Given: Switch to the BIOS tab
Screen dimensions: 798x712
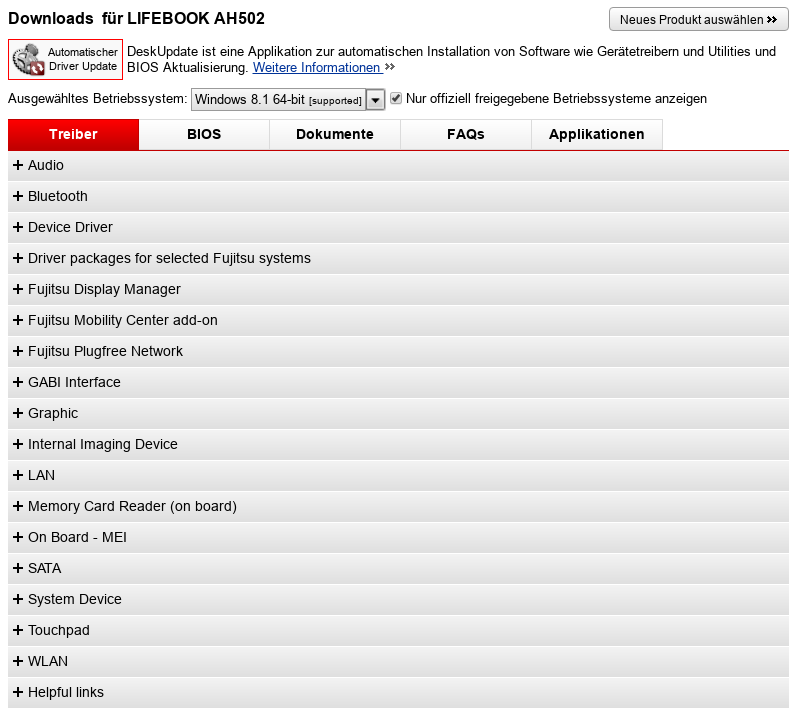Looking at the screenshot, I should [x=204, y=134].
